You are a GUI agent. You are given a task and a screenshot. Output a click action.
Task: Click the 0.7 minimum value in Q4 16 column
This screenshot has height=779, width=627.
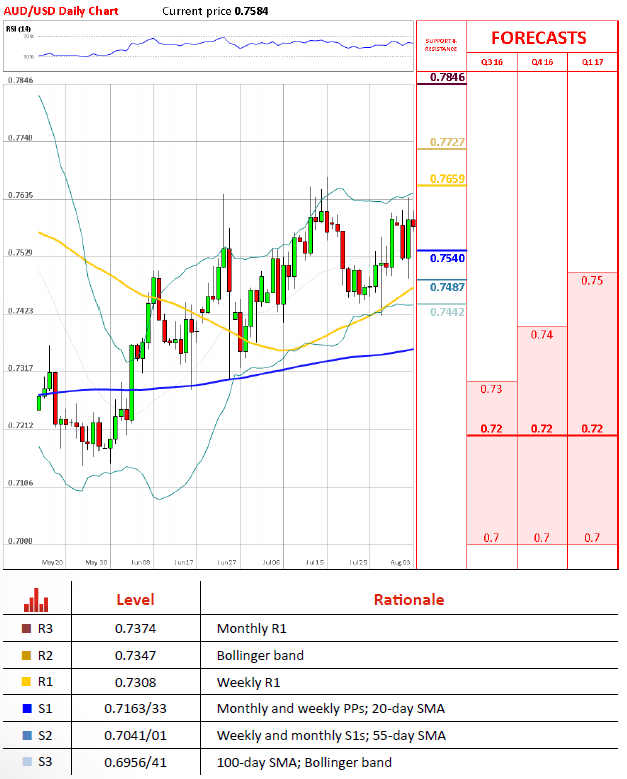pyautogui.click(x=542, y=538)
